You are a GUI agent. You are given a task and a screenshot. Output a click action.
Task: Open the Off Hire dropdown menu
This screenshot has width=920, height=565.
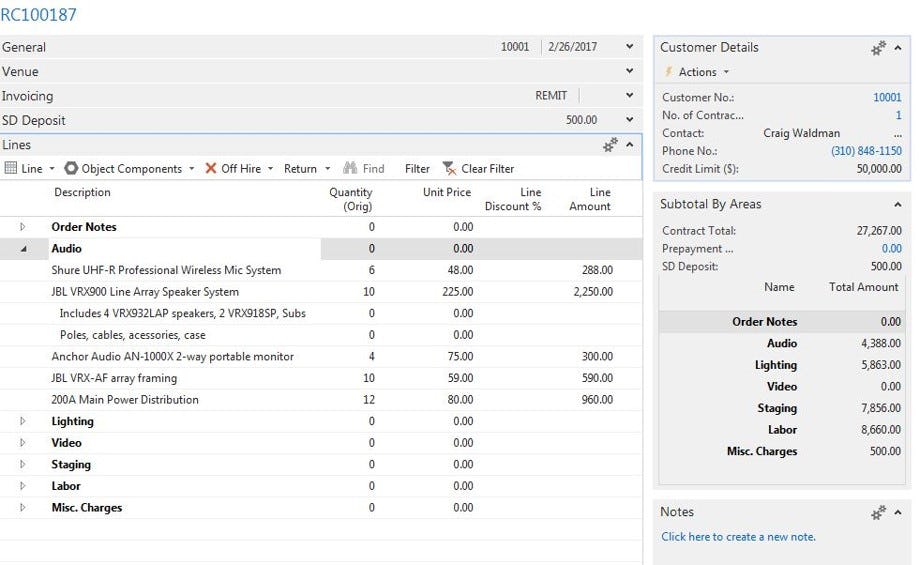(x=270, y=169)
